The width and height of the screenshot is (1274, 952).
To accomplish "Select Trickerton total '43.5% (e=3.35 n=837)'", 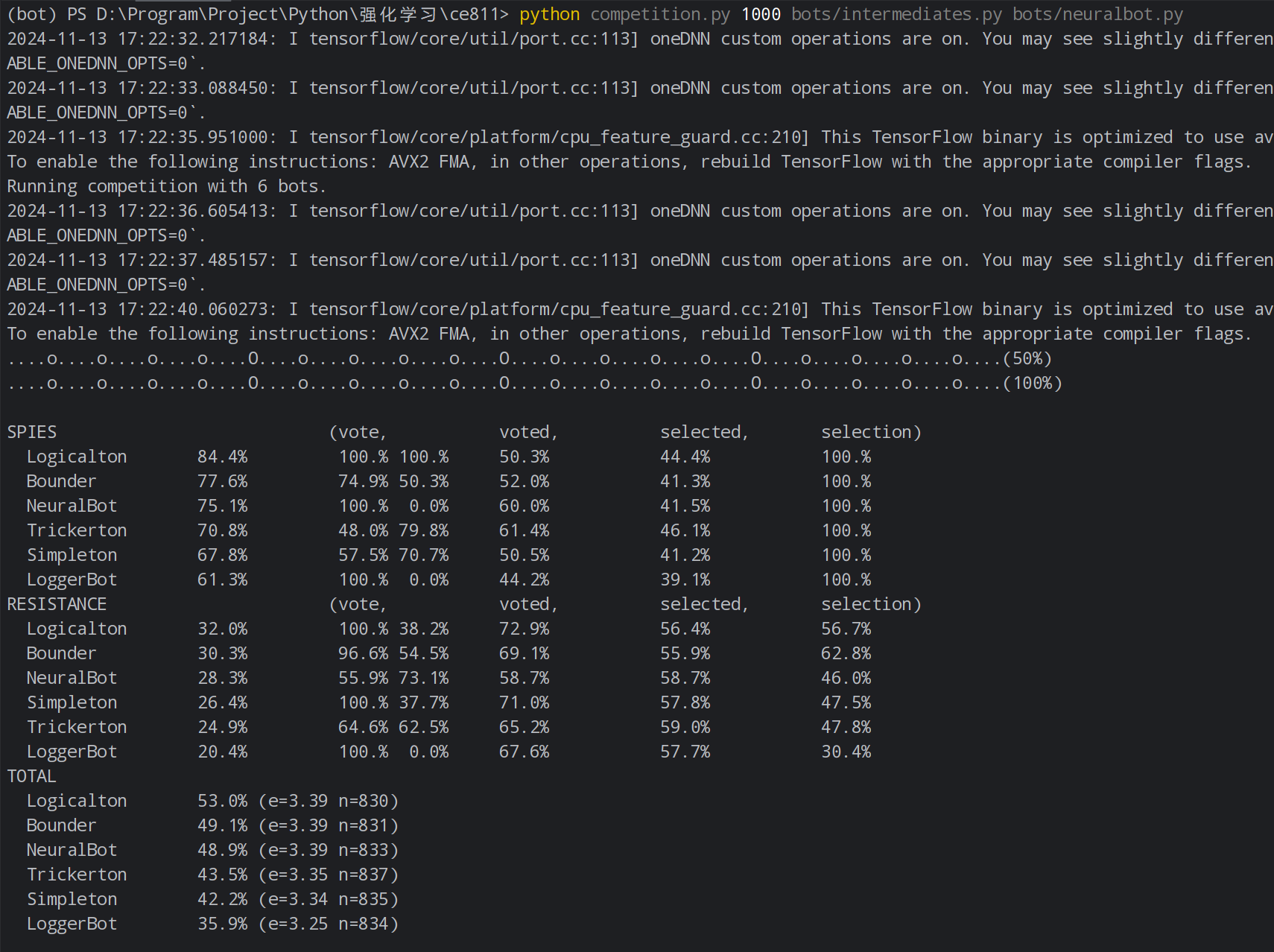I will point(298,875).
